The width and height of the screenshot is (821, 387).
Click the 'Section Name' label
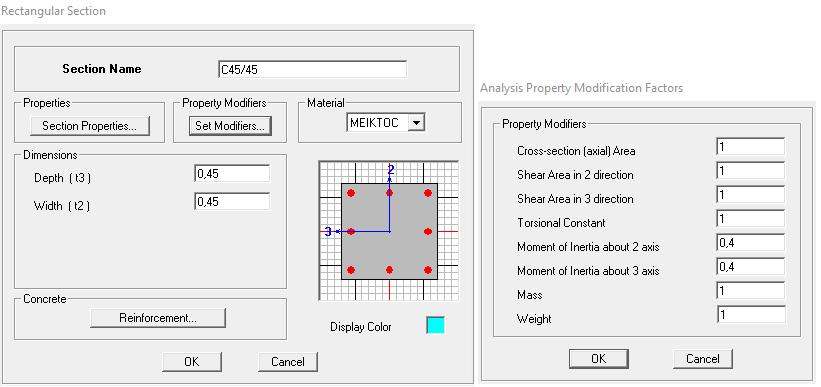(102, 69)
